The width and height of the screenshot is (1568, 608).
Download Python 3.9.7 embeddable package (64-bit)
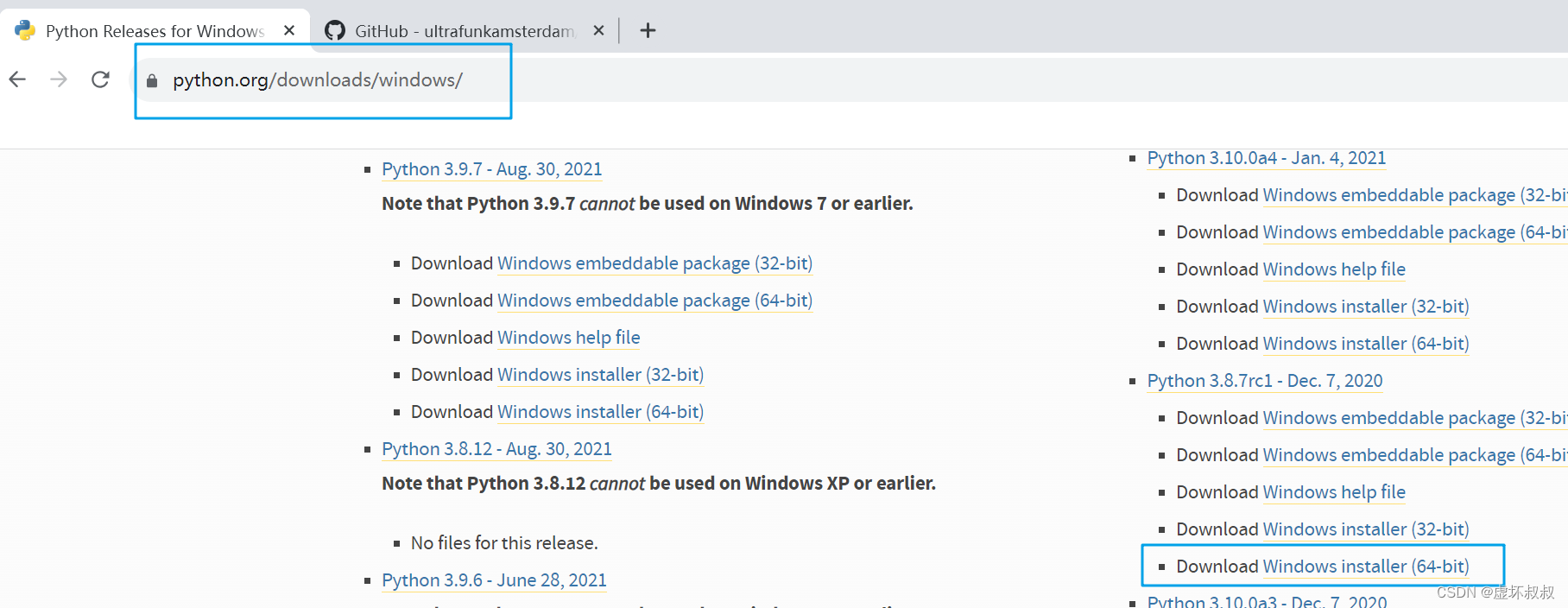654,301
